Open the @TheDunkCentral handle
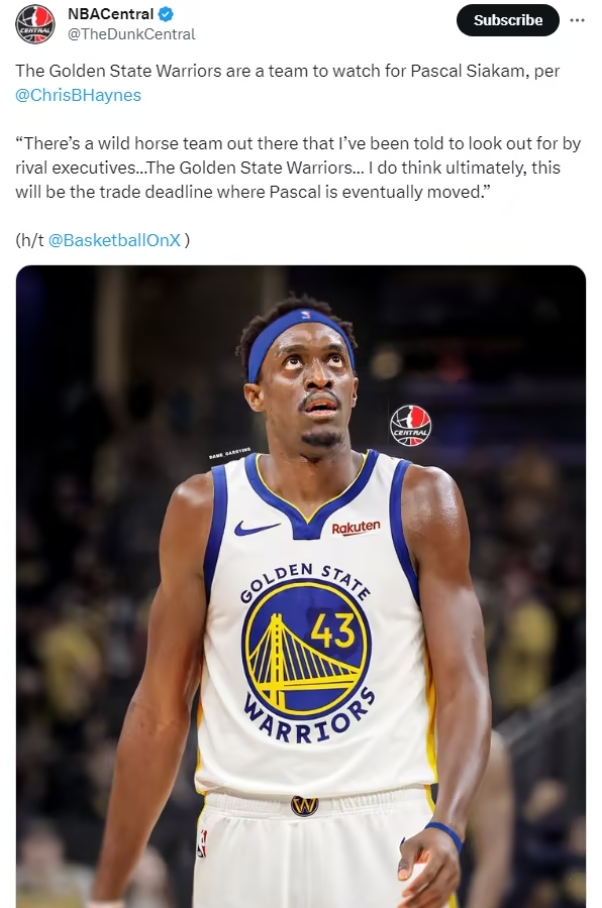Image resolution: width=602 pixels, height=908 pixels. tap(131, 34)
